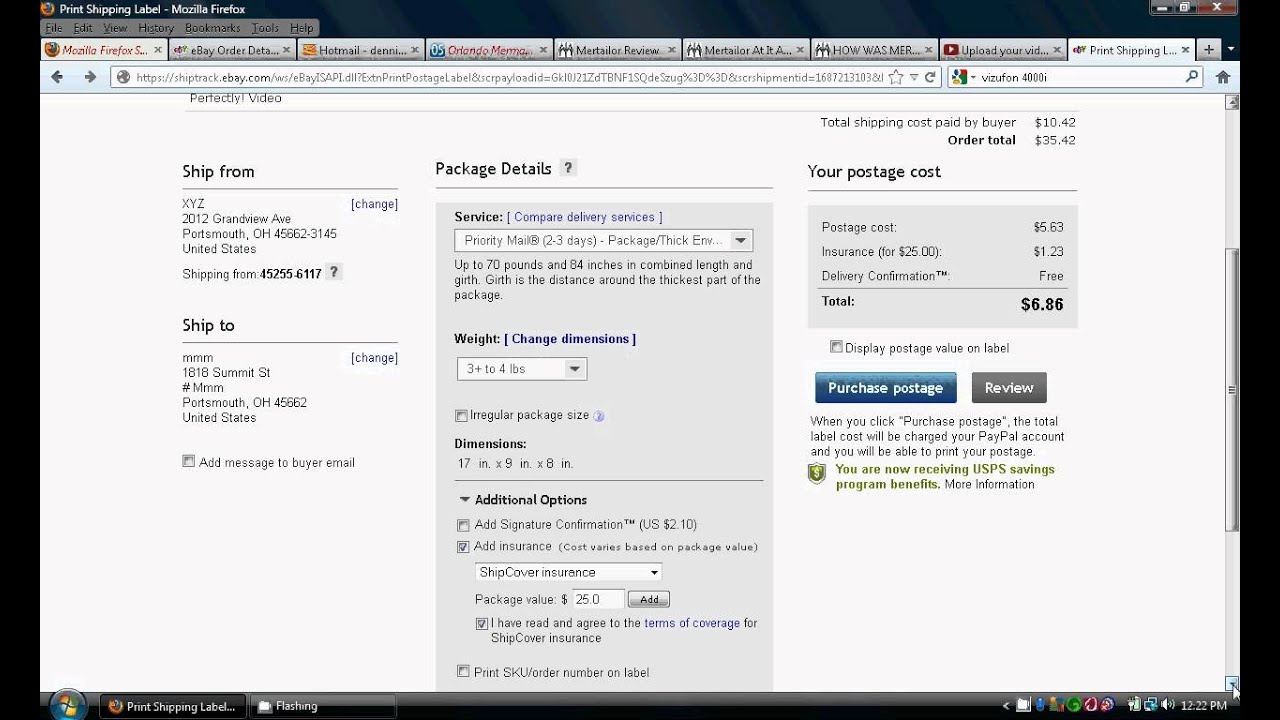This screenshot has height=720, width=1280.
Task: Click the Package value input field
Action: 597,599
